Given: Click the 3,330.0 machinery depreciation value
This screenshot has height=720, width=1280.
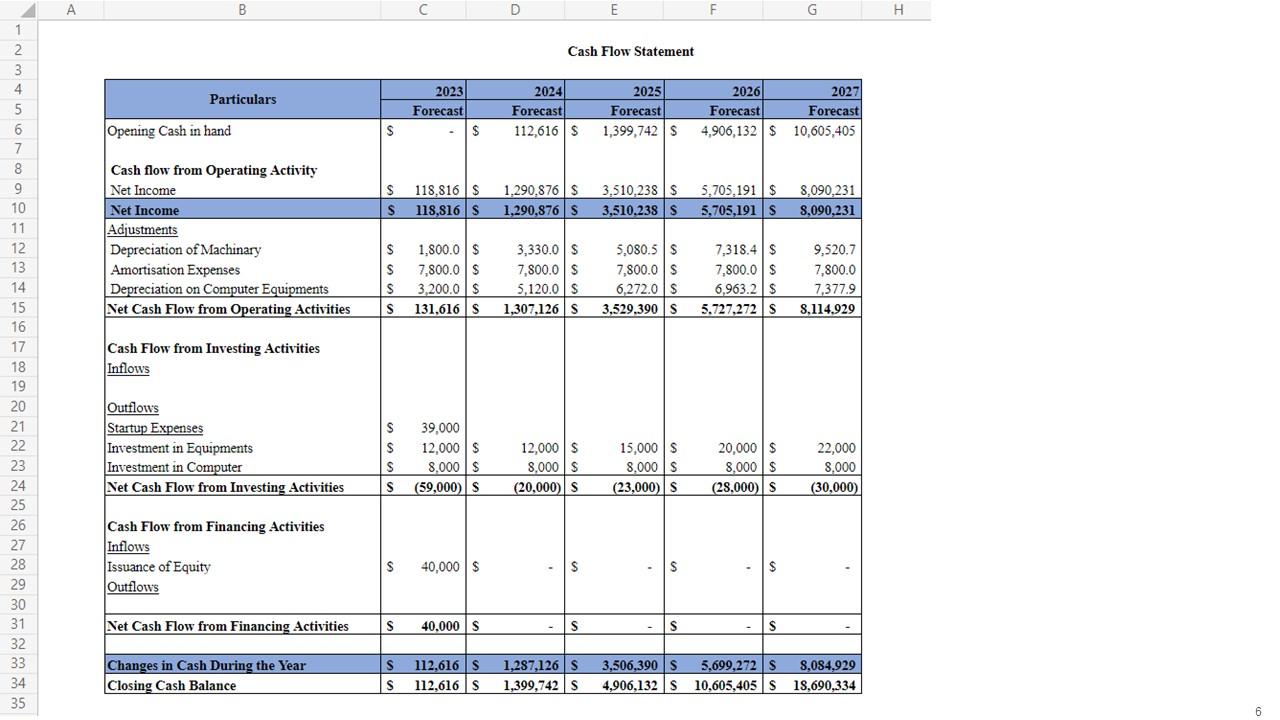Looking at the screenshot, I should 537,250.
